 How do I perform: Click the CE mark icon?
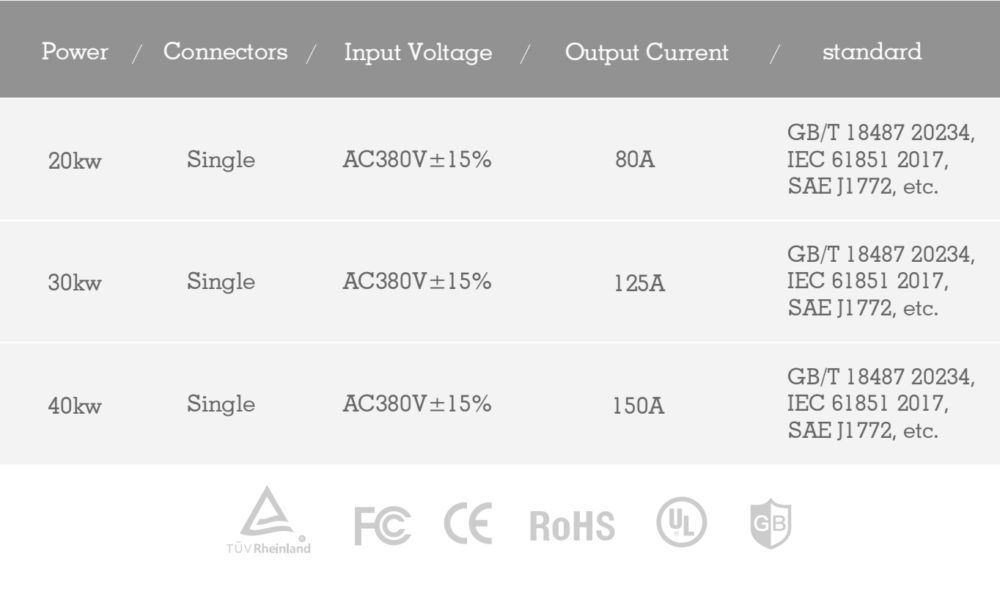[x=468, y=524]
